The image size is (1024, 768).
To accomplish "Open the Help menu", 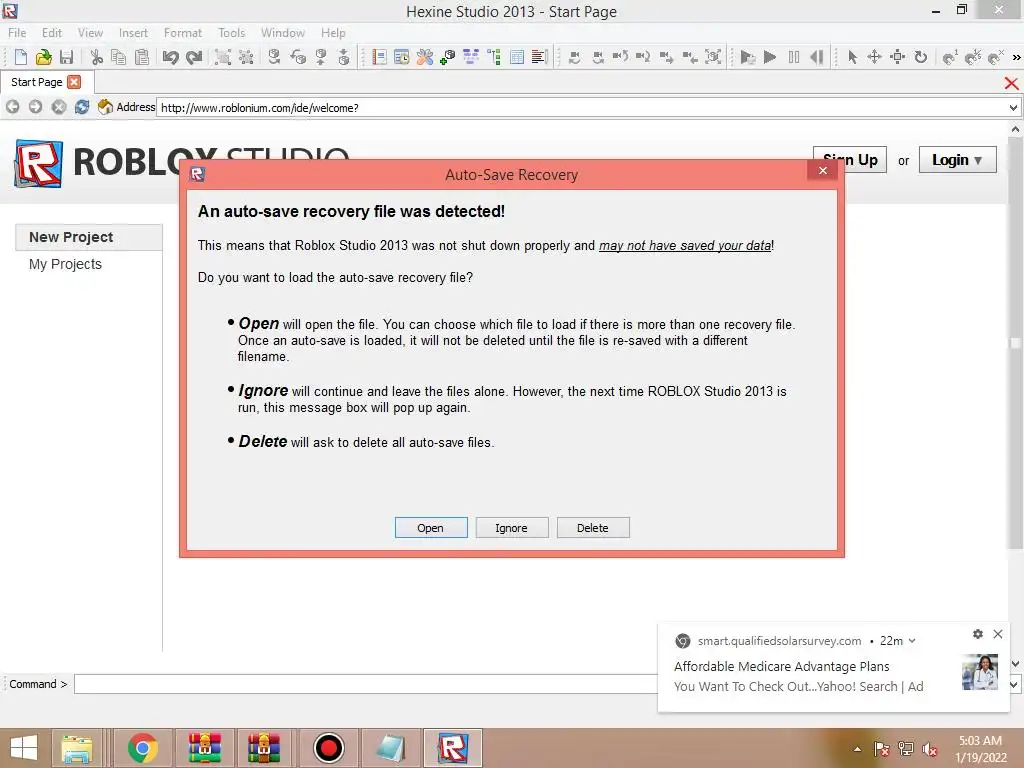I will tap(333, 33).
